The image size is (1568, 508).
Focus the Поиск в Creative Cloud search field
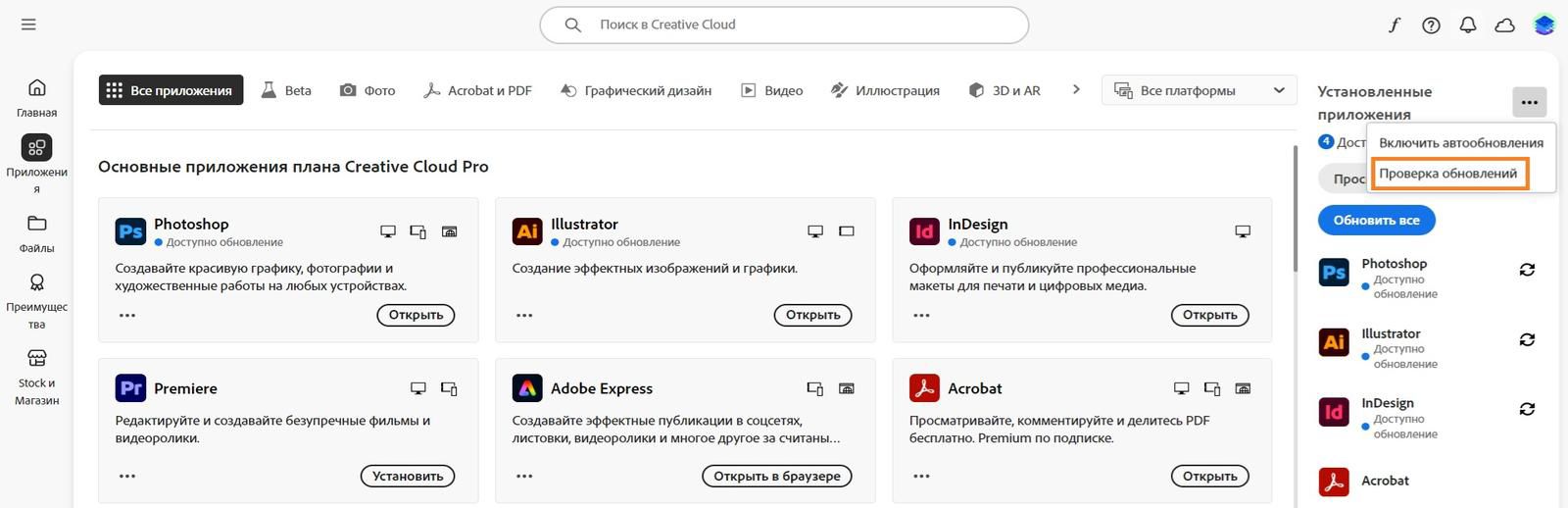tap(784, 25)
